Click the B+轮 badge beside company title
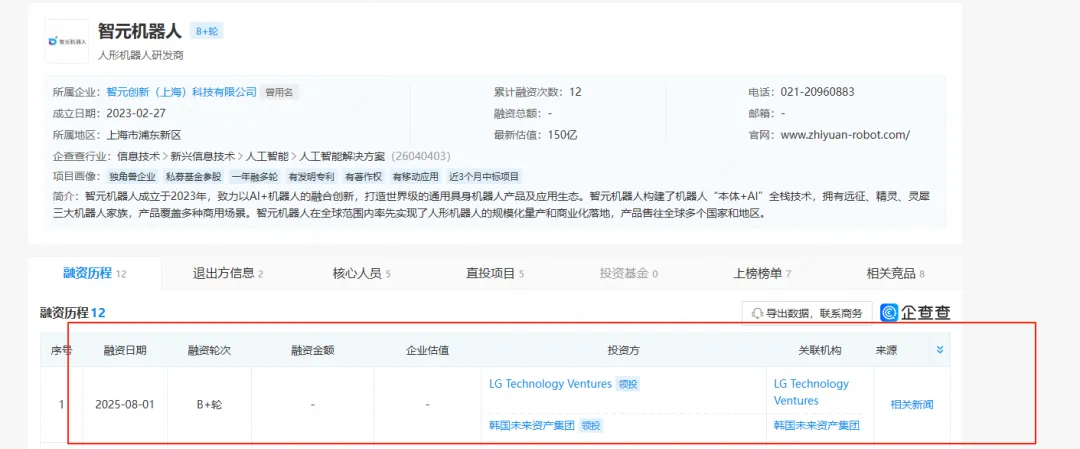This screenshot has height=449, width=1080. point(206,31)
